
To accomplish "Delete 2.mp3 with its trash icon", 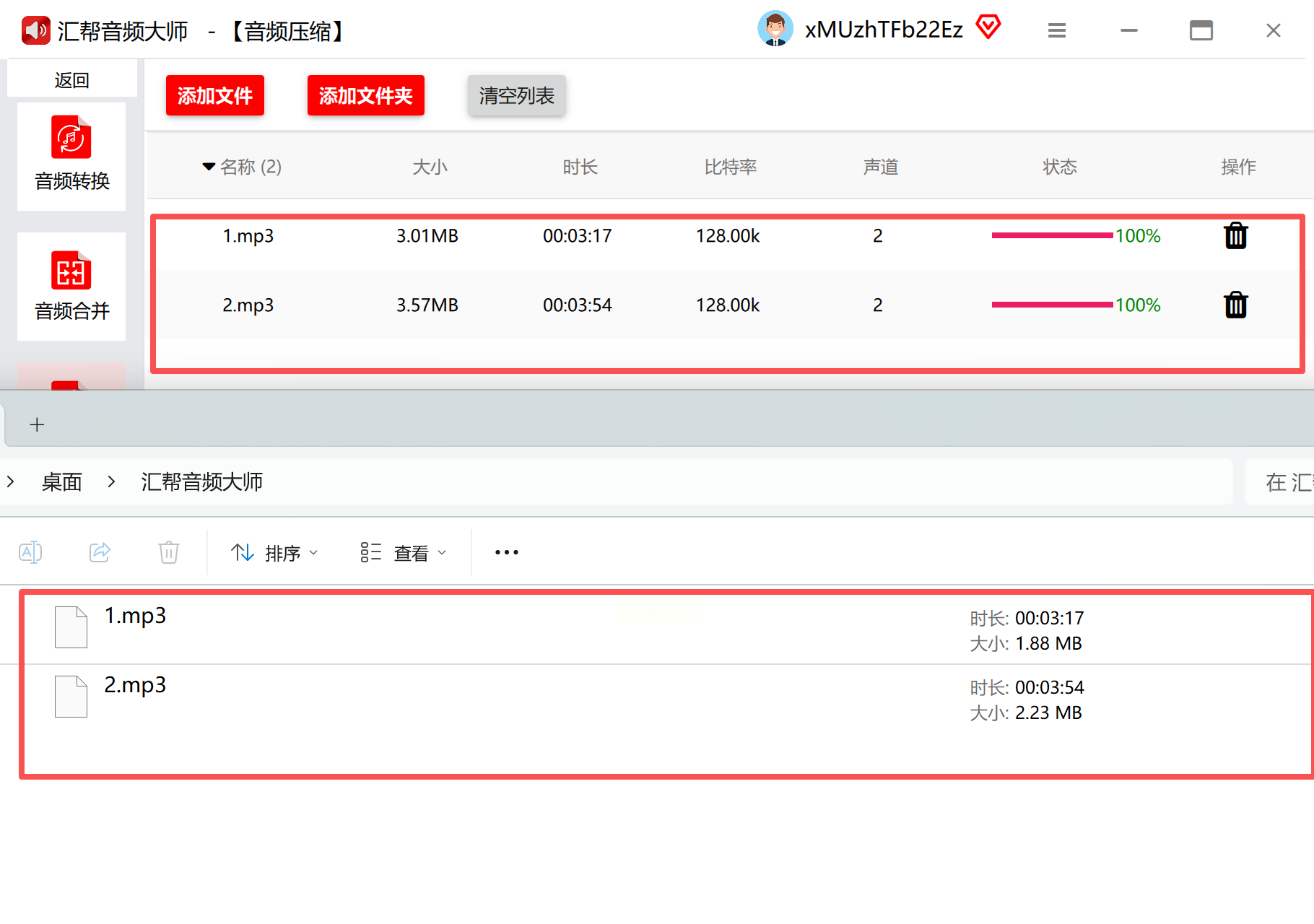I will tap(1235, 305).
